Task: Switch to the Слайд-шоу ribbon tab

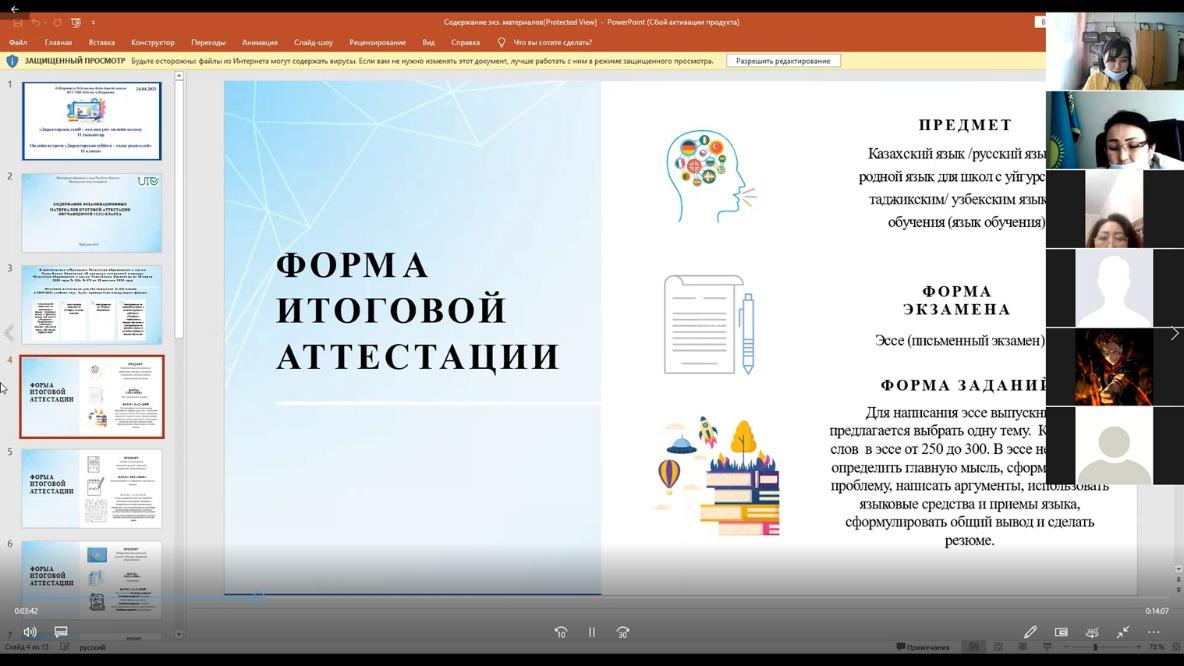Action: click(313, 42)
